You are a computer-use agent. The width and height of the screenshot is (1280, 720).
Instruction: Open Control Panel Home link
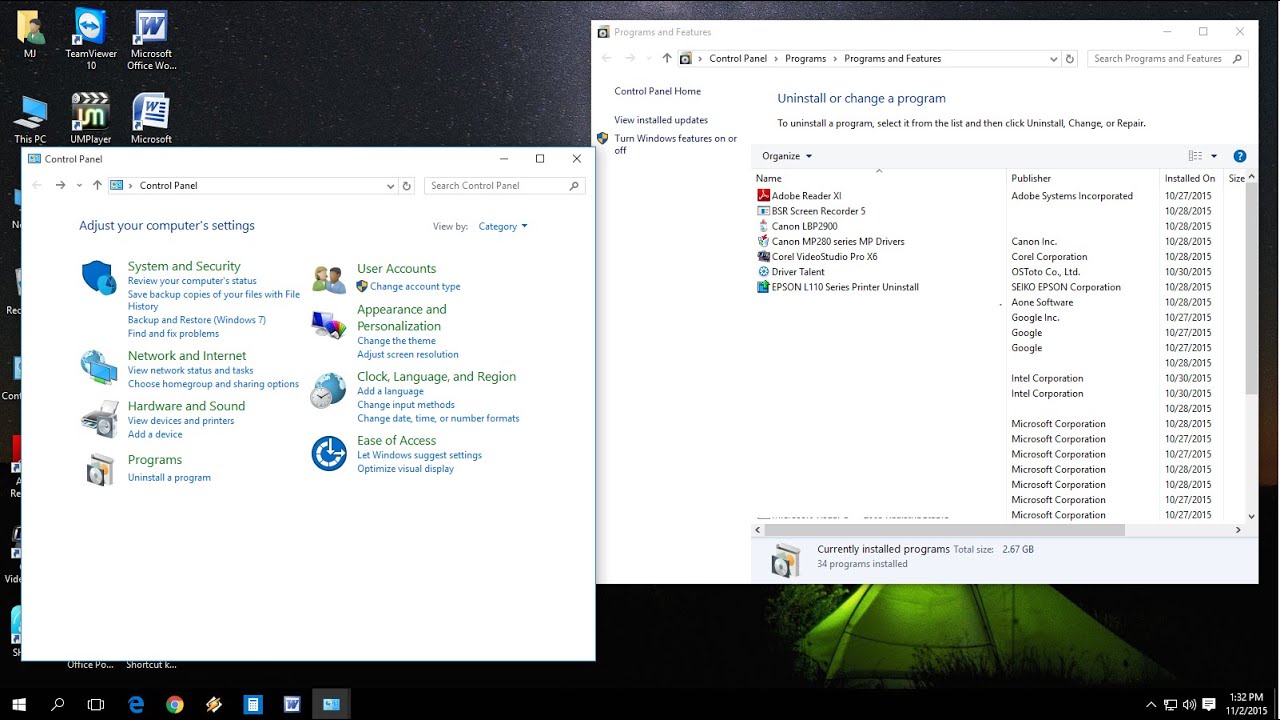coord(657,91)
